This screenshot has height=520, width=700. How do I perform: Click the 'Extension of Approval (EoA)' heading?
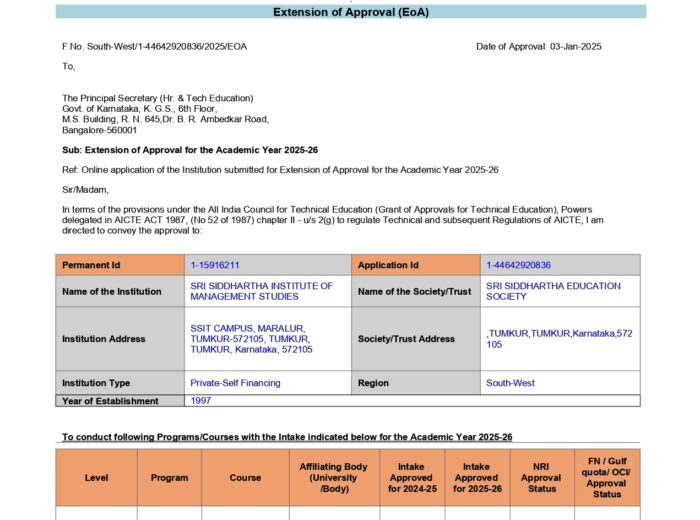click(x=351, y=12)
